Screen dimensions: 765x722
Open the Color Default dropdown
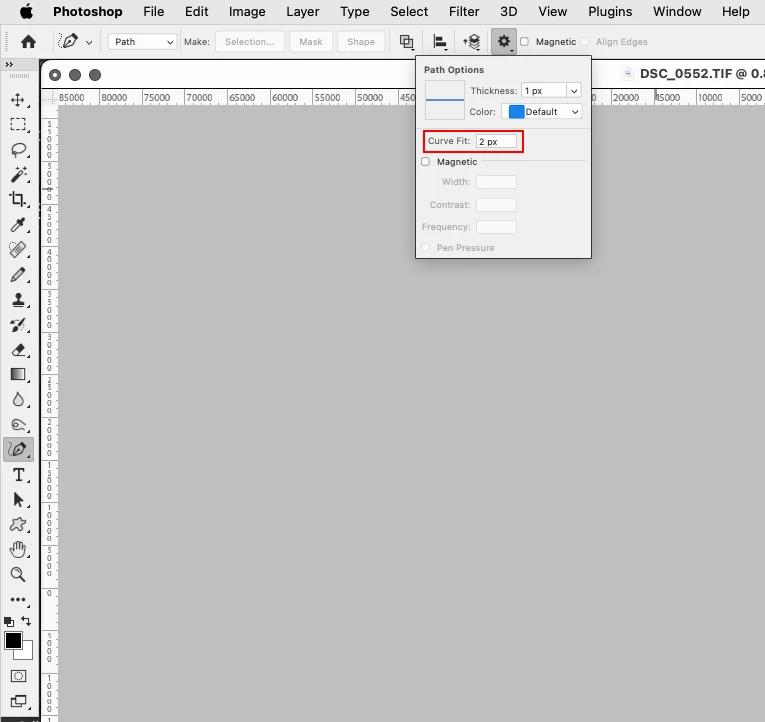click(x=544, y=112)
